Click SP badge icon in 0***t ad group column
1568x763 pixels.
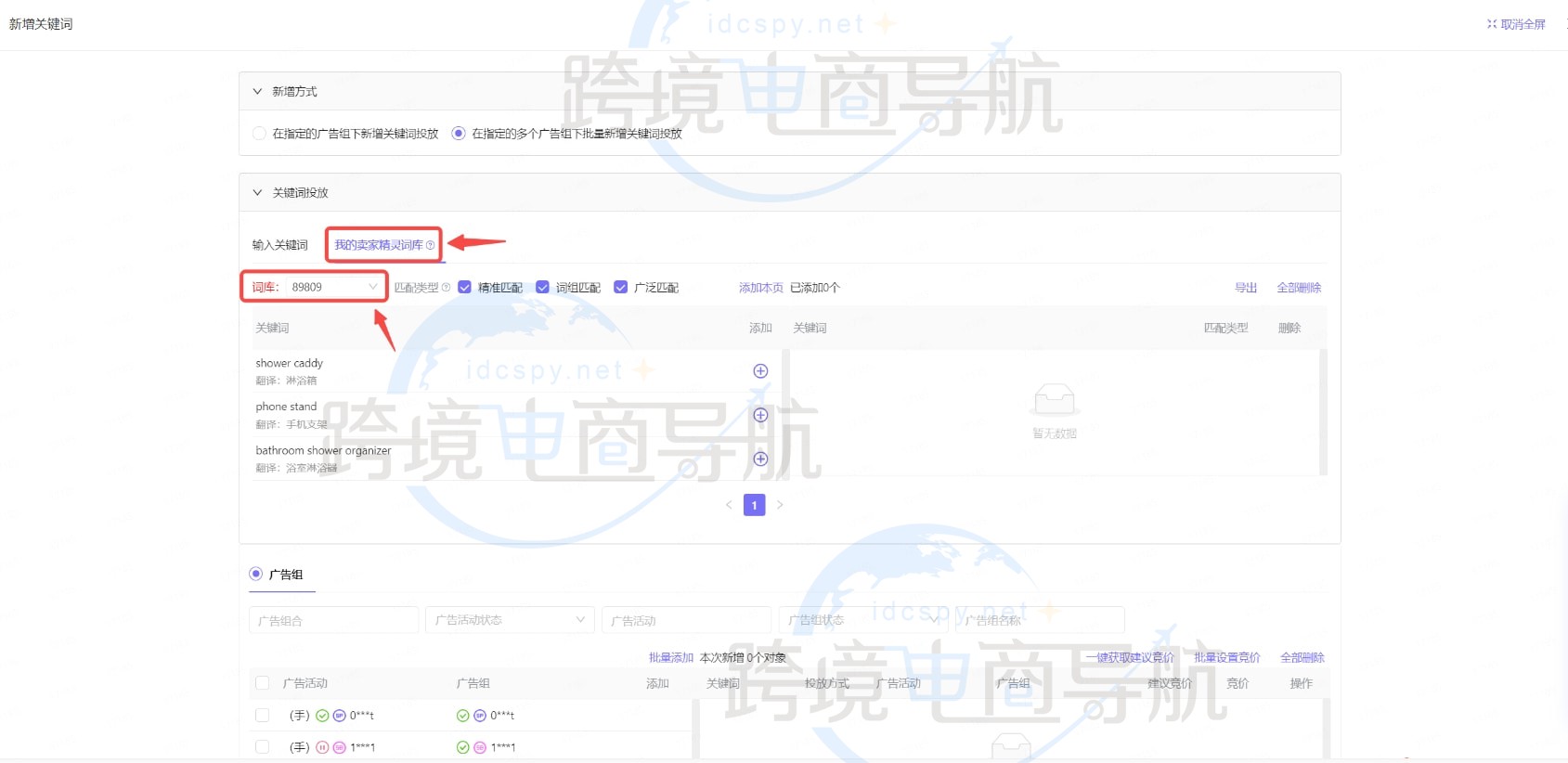(x=480, y=716)
